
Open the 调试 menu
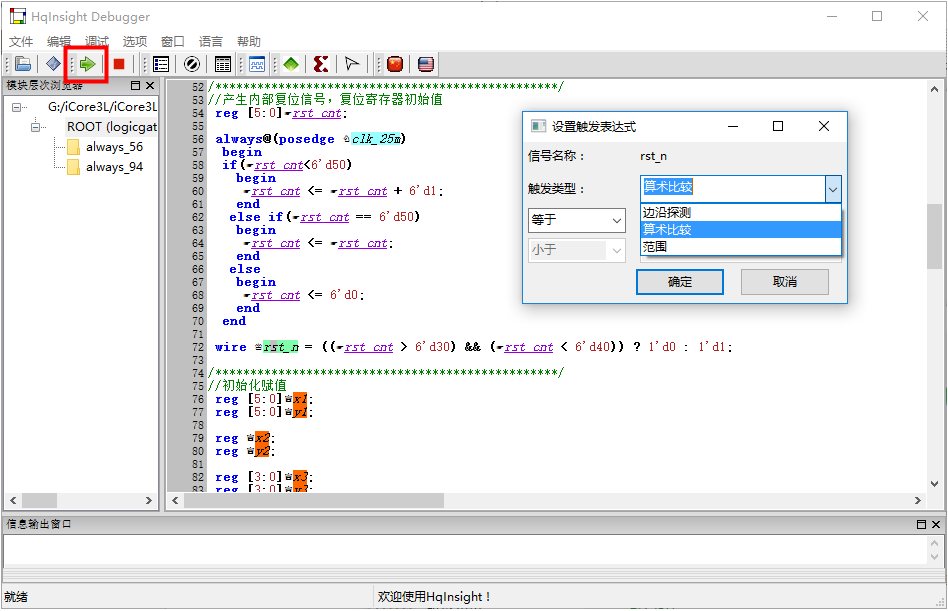97,41
